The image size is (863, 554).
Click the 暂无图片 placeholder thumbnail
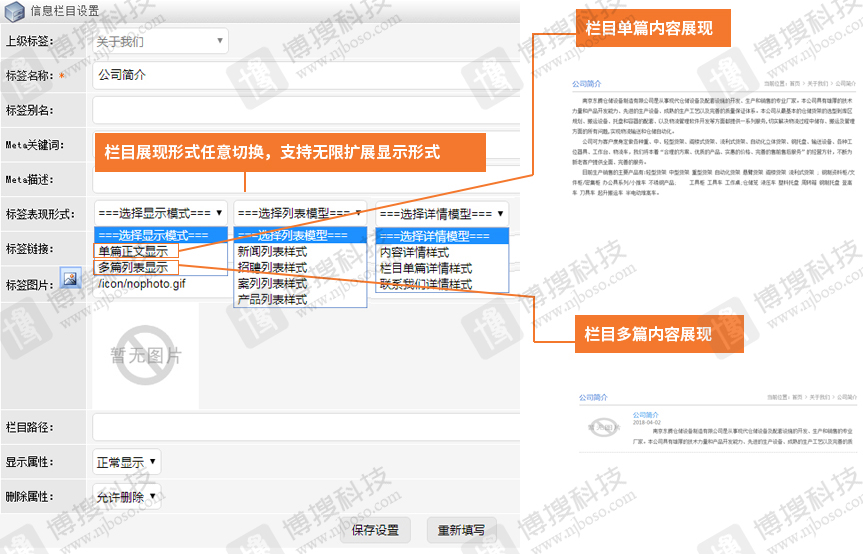click(145, 355)
